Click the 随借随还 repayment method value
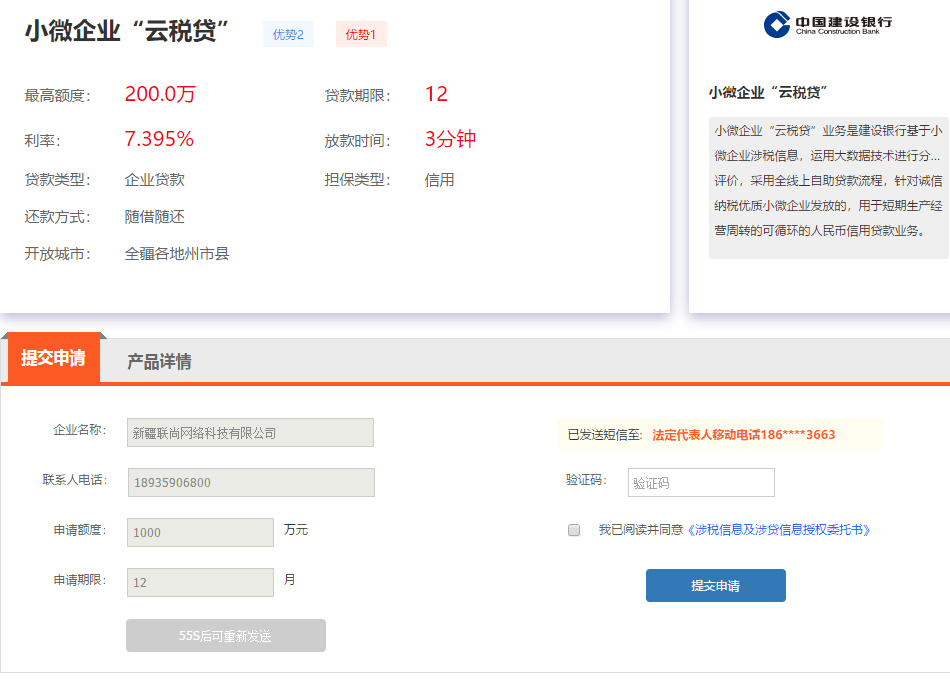950x682 pixels. pos(154,217)
